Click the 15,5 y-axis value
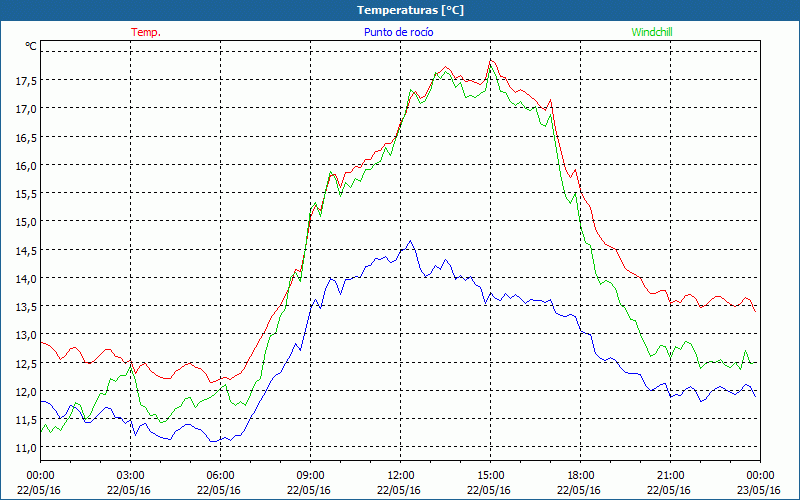 point(26,193)
